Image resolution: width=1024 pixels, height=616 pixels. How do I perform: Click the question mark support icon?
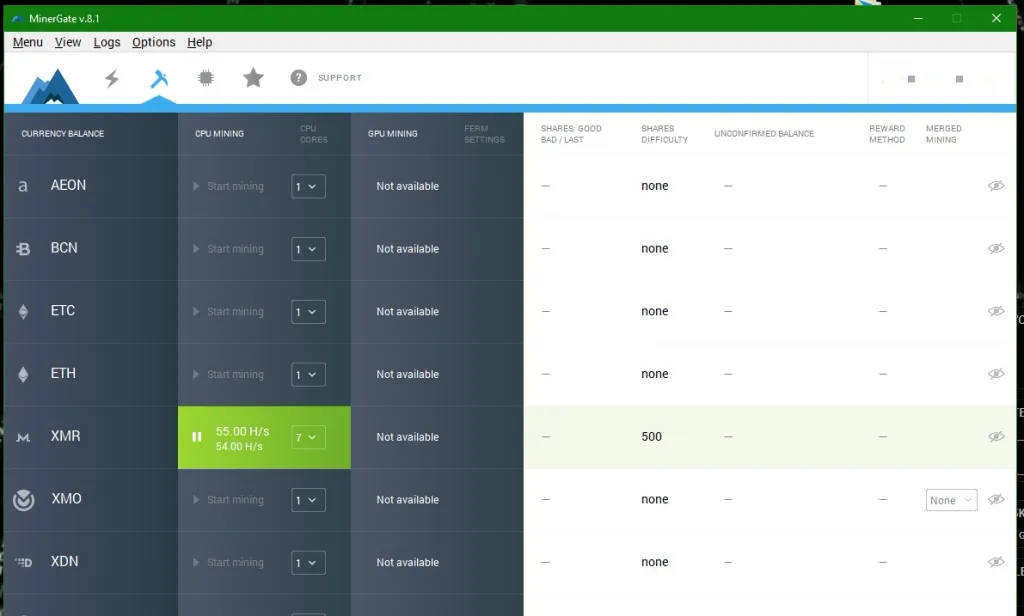(298, 78)
